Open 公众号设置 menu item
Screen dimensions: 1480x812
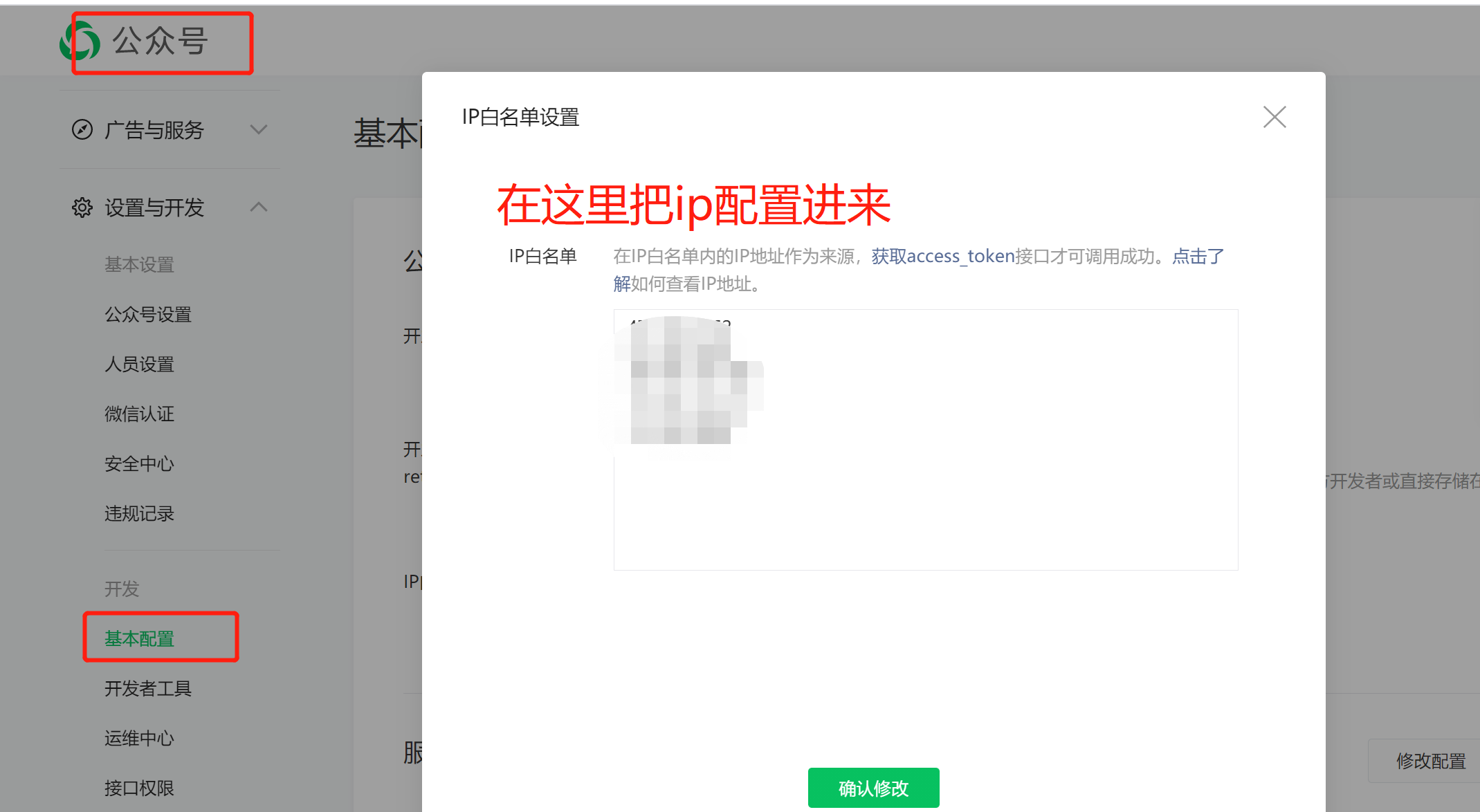(x=148, y=315)
